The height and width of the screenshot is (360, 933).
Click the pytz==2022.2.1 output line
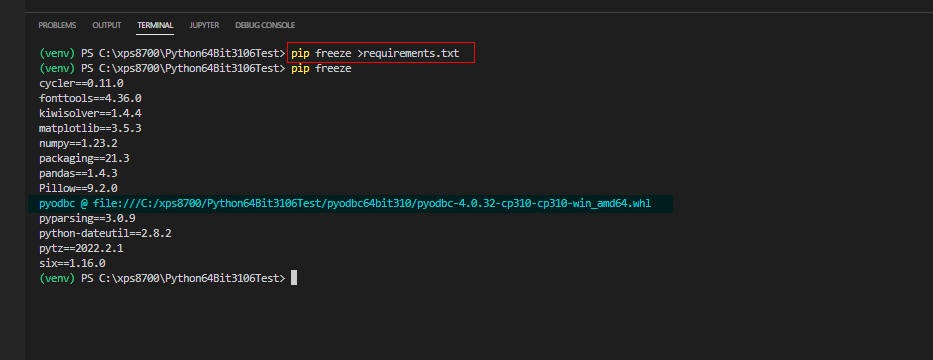tap(81, 248)
